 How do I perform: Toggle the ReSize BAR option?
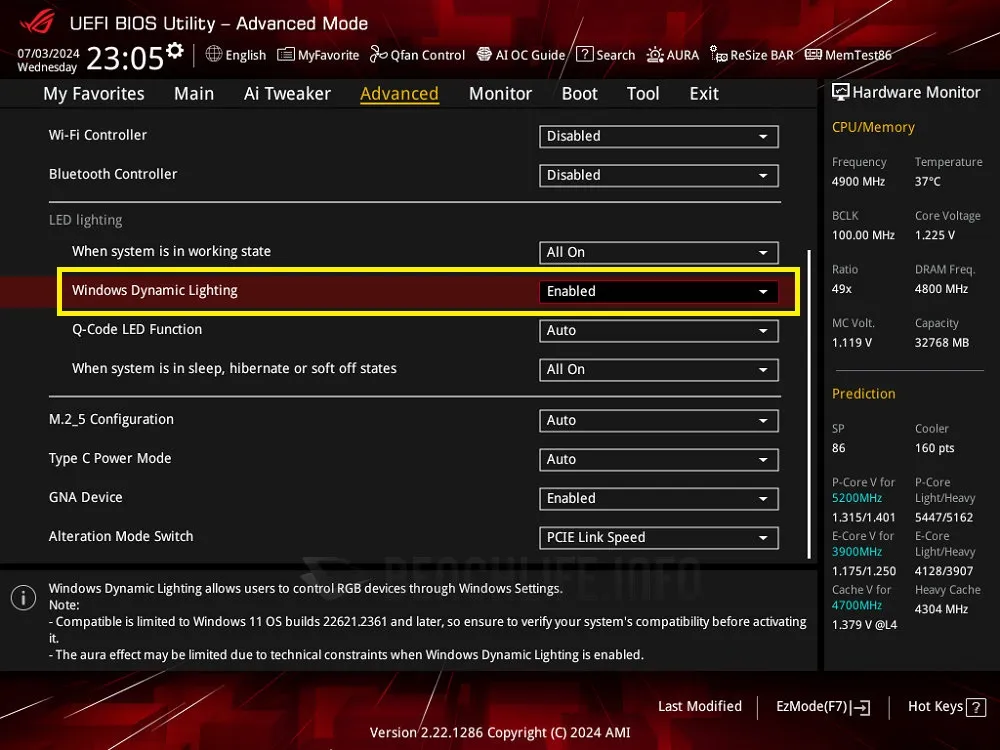click(x=752, y=55)
